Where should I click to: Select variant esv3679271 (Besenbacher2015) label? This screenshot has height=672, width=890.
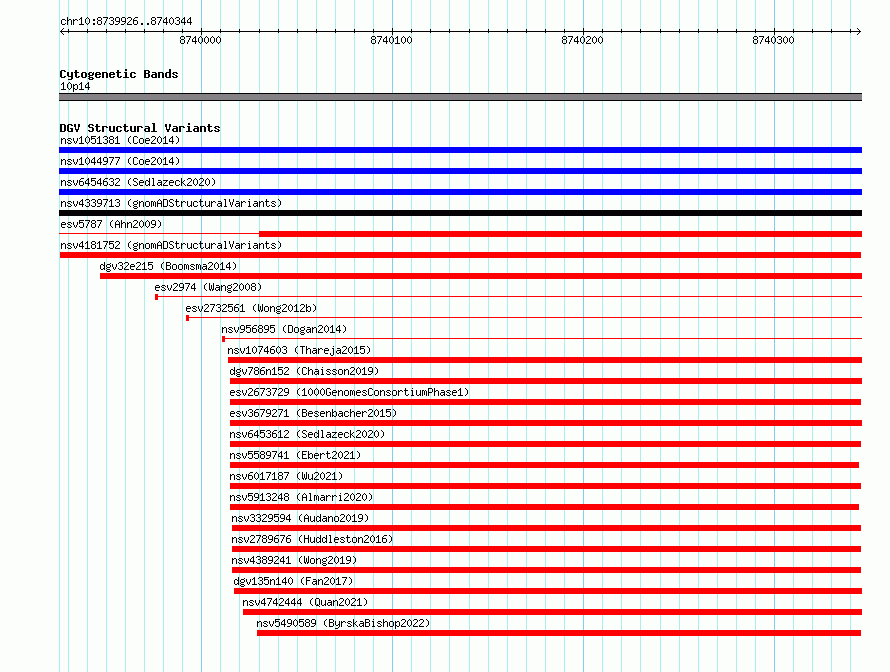313,413
